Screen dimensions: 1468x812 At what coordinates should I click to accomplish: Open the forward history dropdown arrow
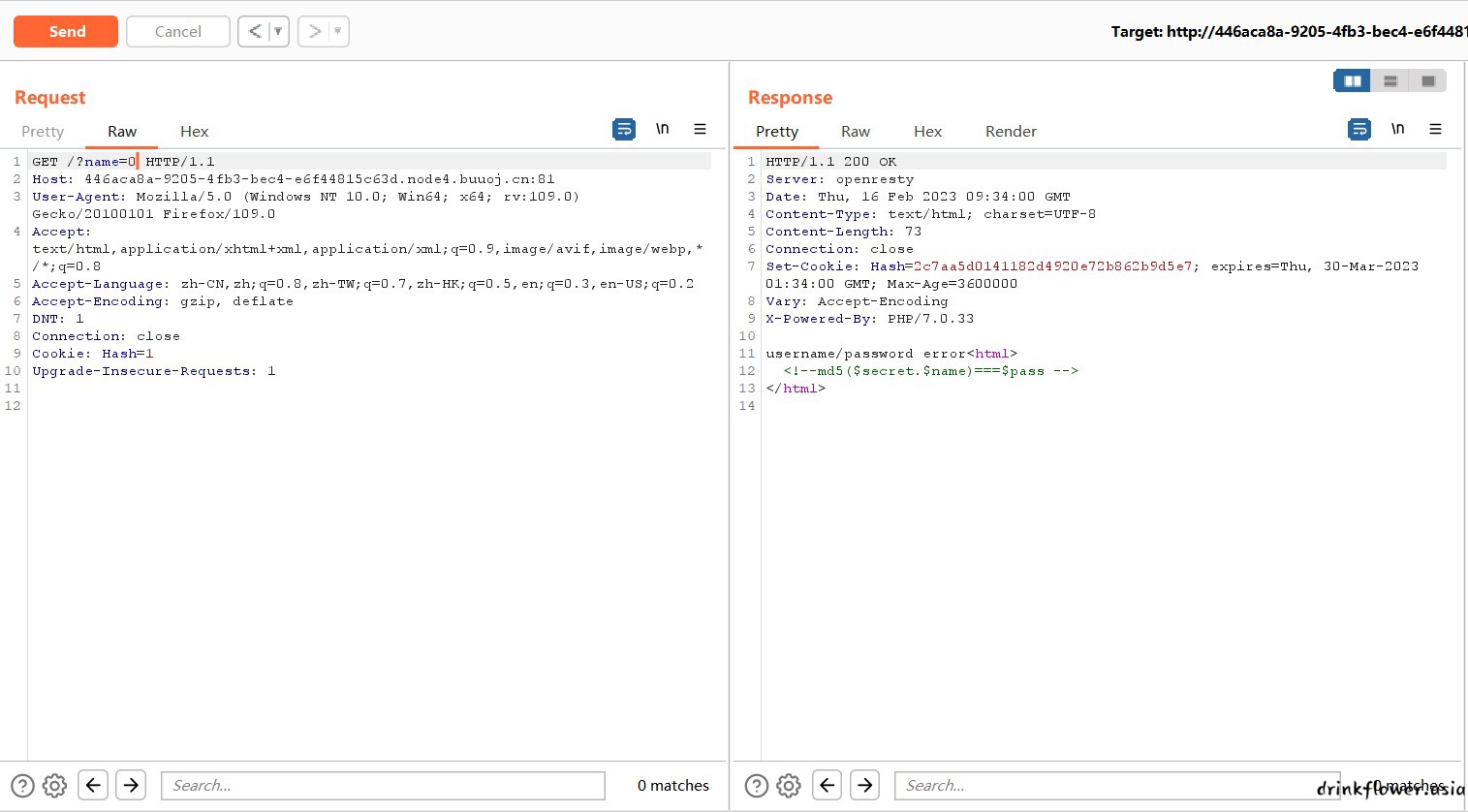pos(338,31)
